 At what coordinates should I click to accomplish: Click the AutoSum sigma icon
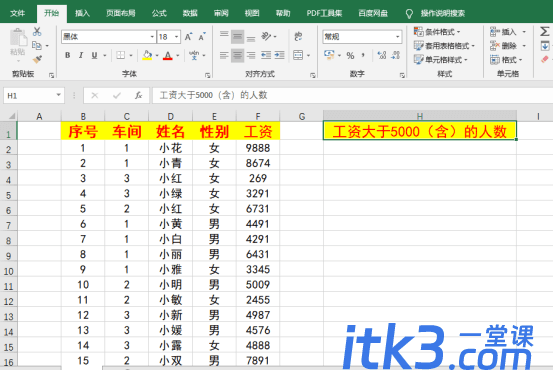click(544, 32)
